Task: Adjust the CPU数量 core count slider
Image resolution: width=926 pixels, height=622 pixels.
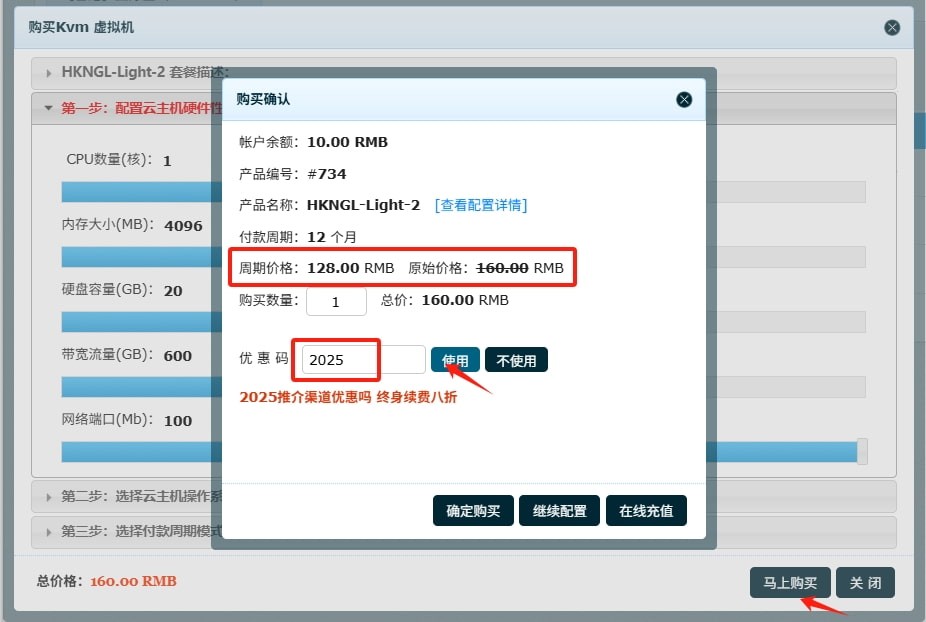Action: [140, 191]
